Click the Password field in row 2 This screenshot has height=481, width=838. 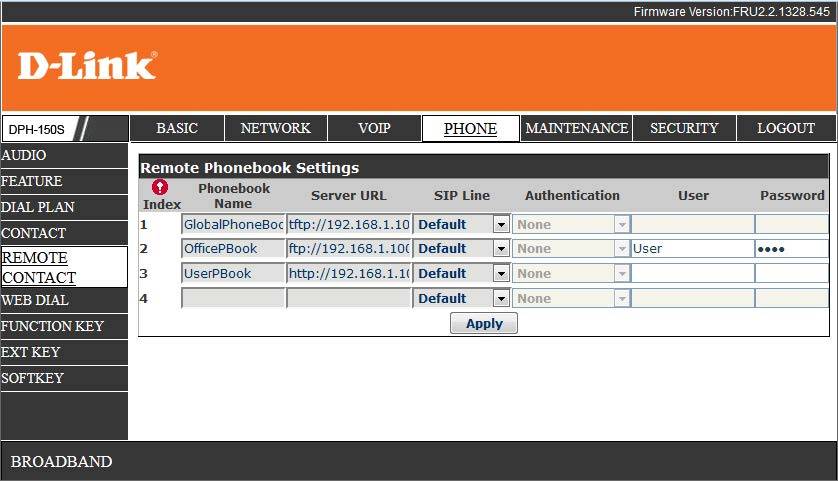coord(792,249)
